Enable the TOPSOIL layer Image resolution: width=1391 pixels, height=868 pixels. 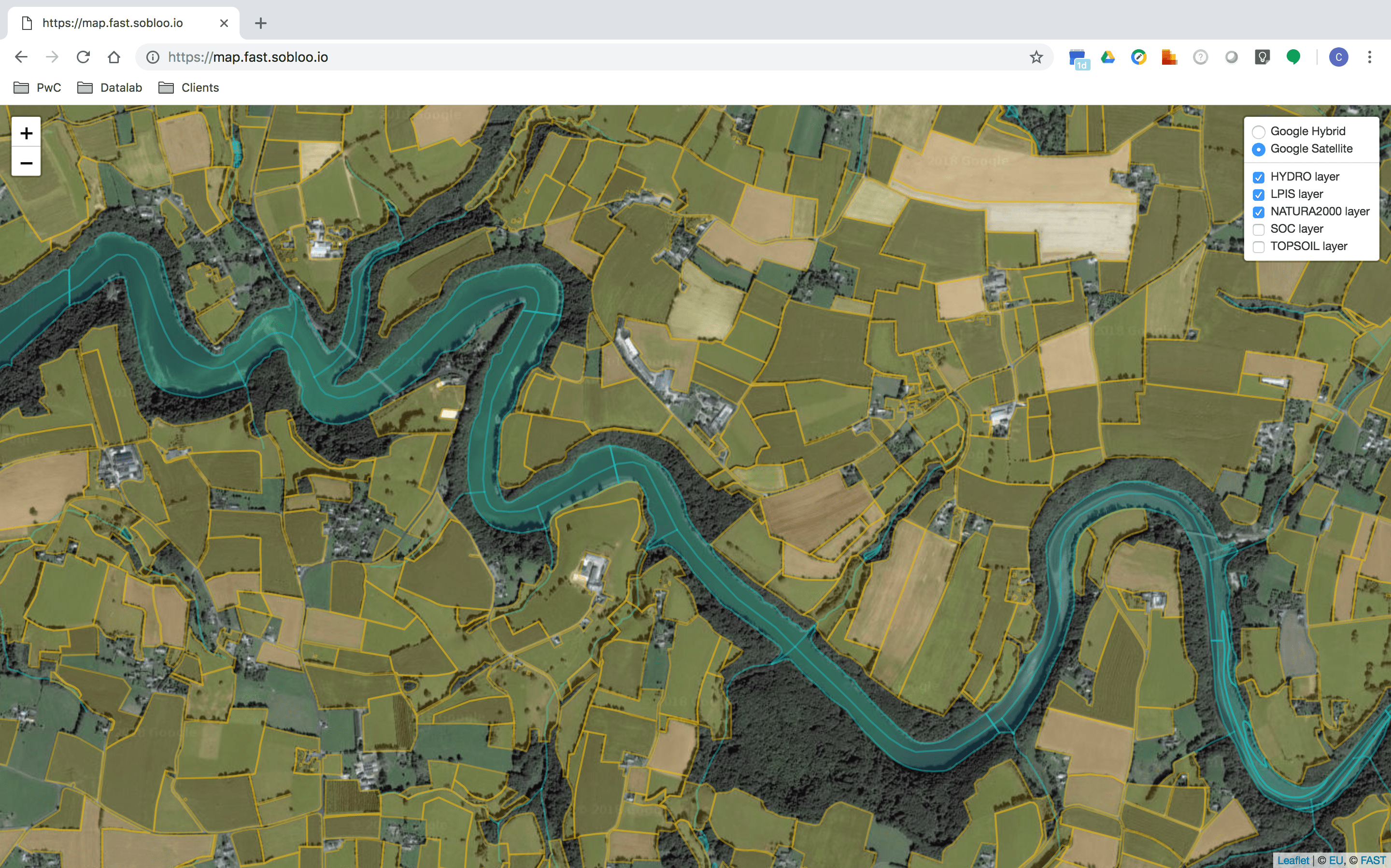1258,247
